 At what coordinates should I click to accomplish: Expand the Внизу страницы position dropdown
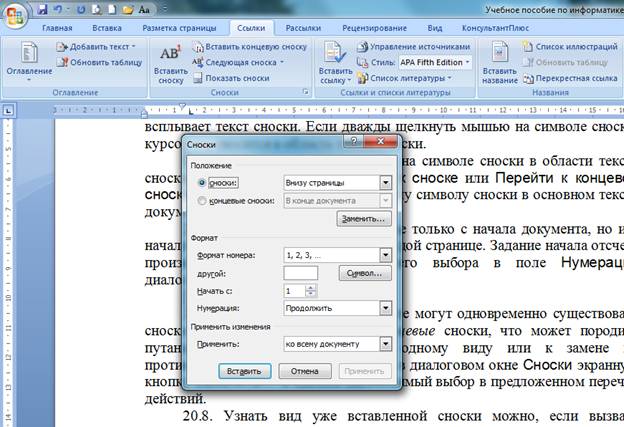click(x=384, y=183)
